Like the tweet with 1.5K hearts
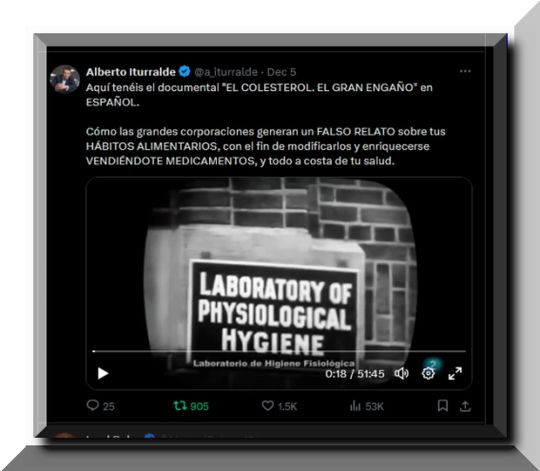This screenshot has height=471, width=540. tap(279, 406)
